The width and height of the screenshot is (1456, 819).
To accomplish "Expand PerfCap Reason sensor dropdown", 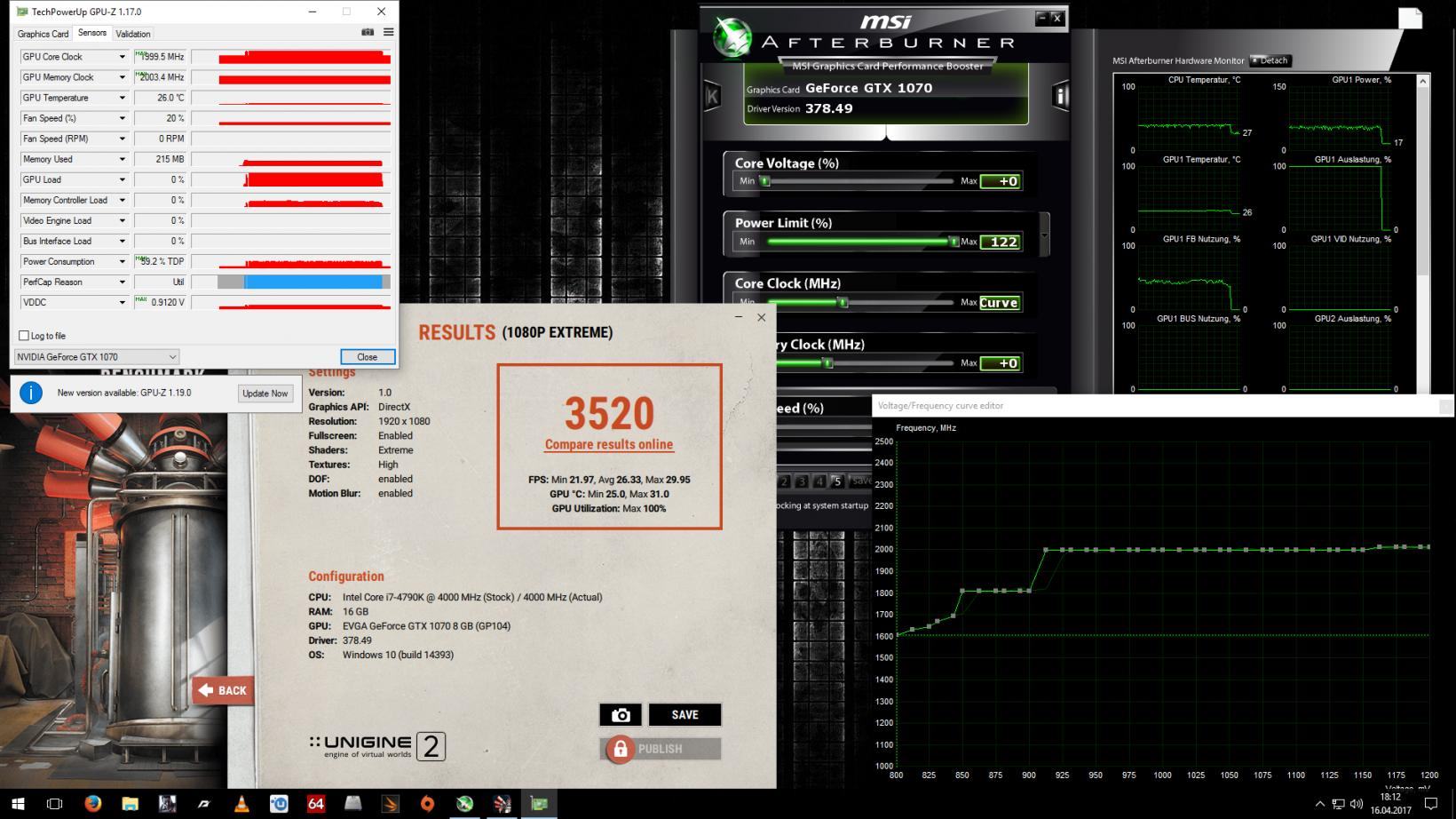I will [x=123, y=282].
